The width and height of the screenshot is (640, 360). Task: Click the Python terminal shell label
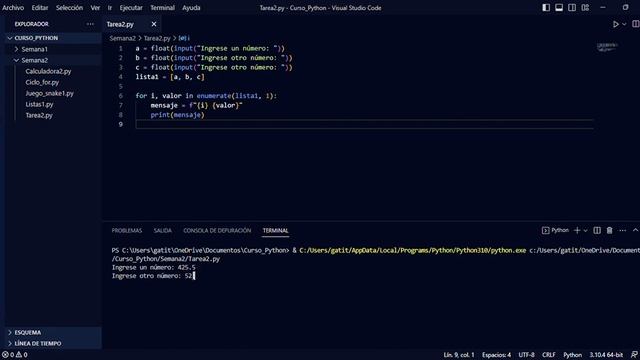click(x=555, y=231)
